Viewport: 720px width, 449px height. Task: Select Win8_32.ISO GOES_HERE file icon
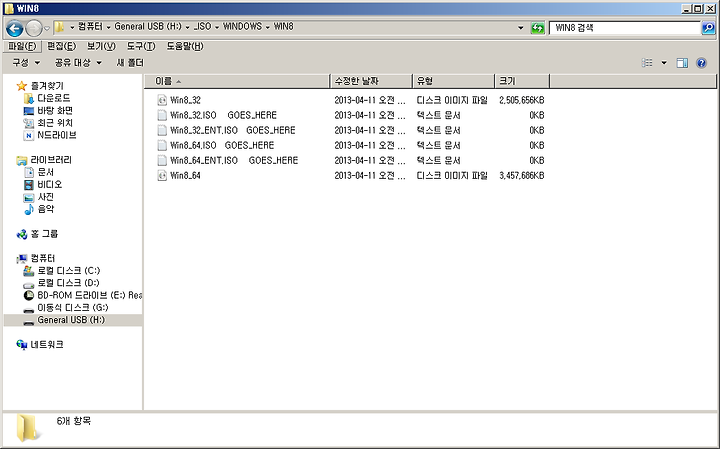162,115
